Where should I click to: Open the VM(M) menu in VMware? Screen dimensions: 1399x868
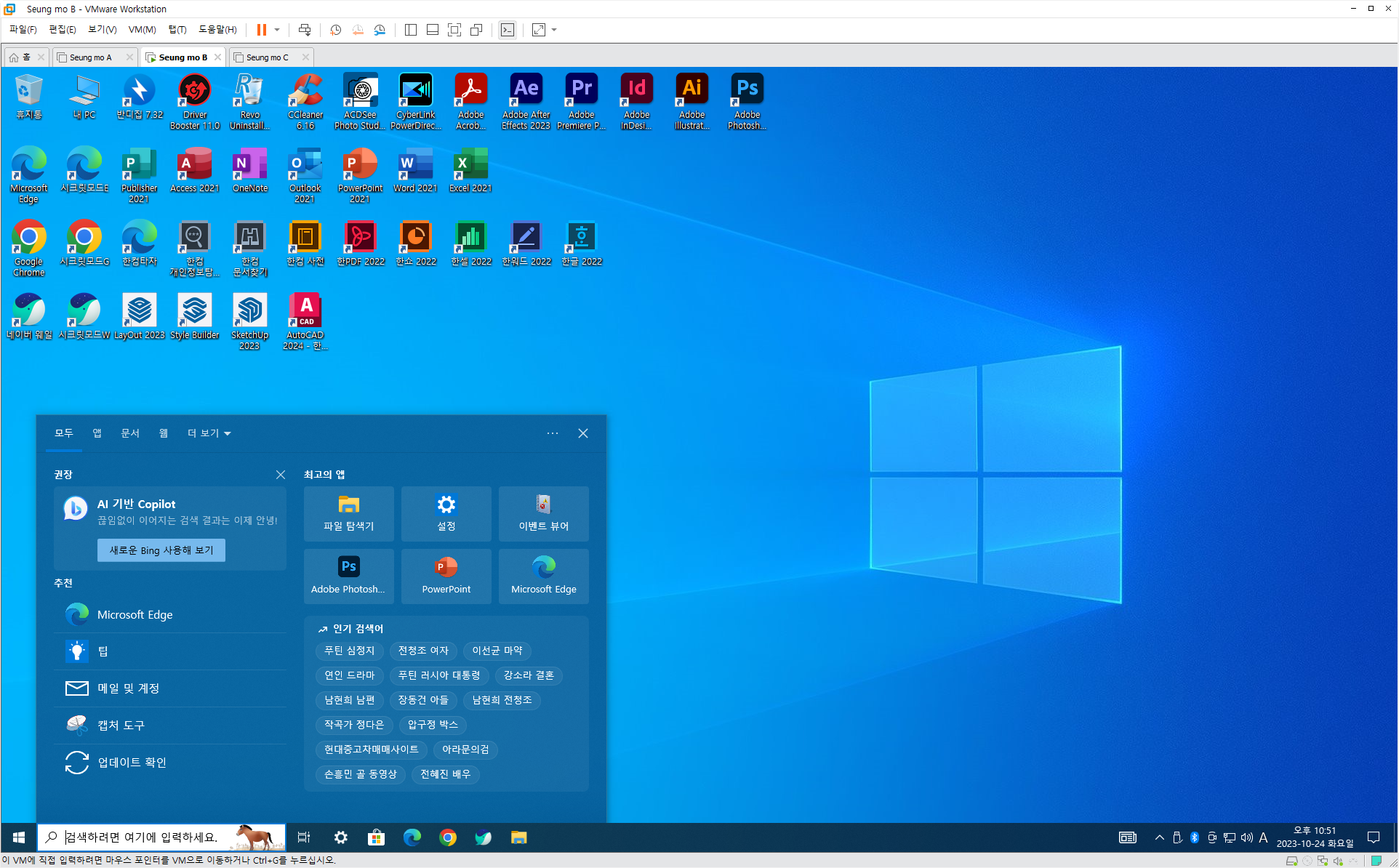pyautogui.click(x=142, y=30)
